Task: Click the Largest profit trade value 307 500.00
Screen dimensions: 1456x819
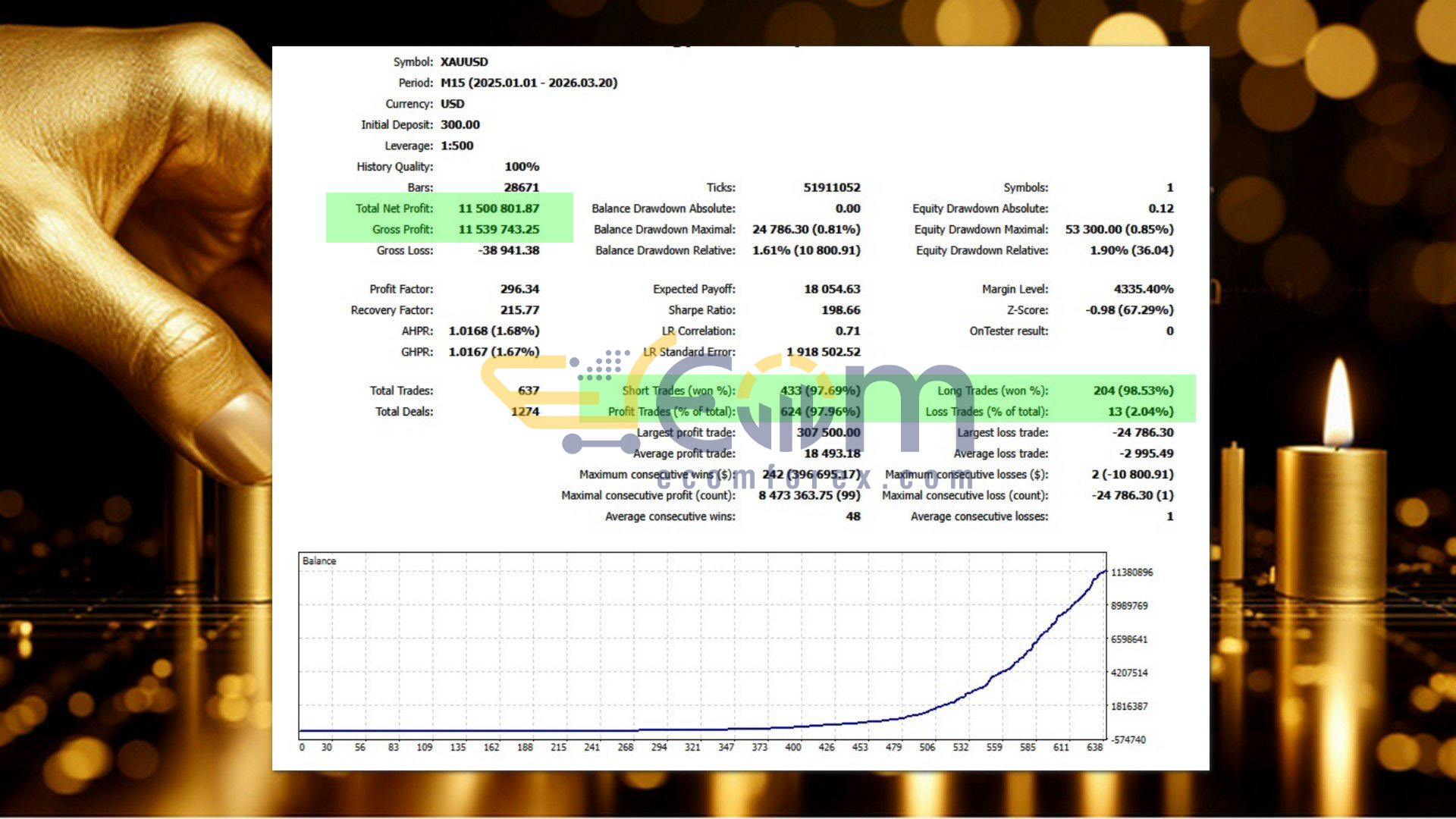Action: pos(828,433)
